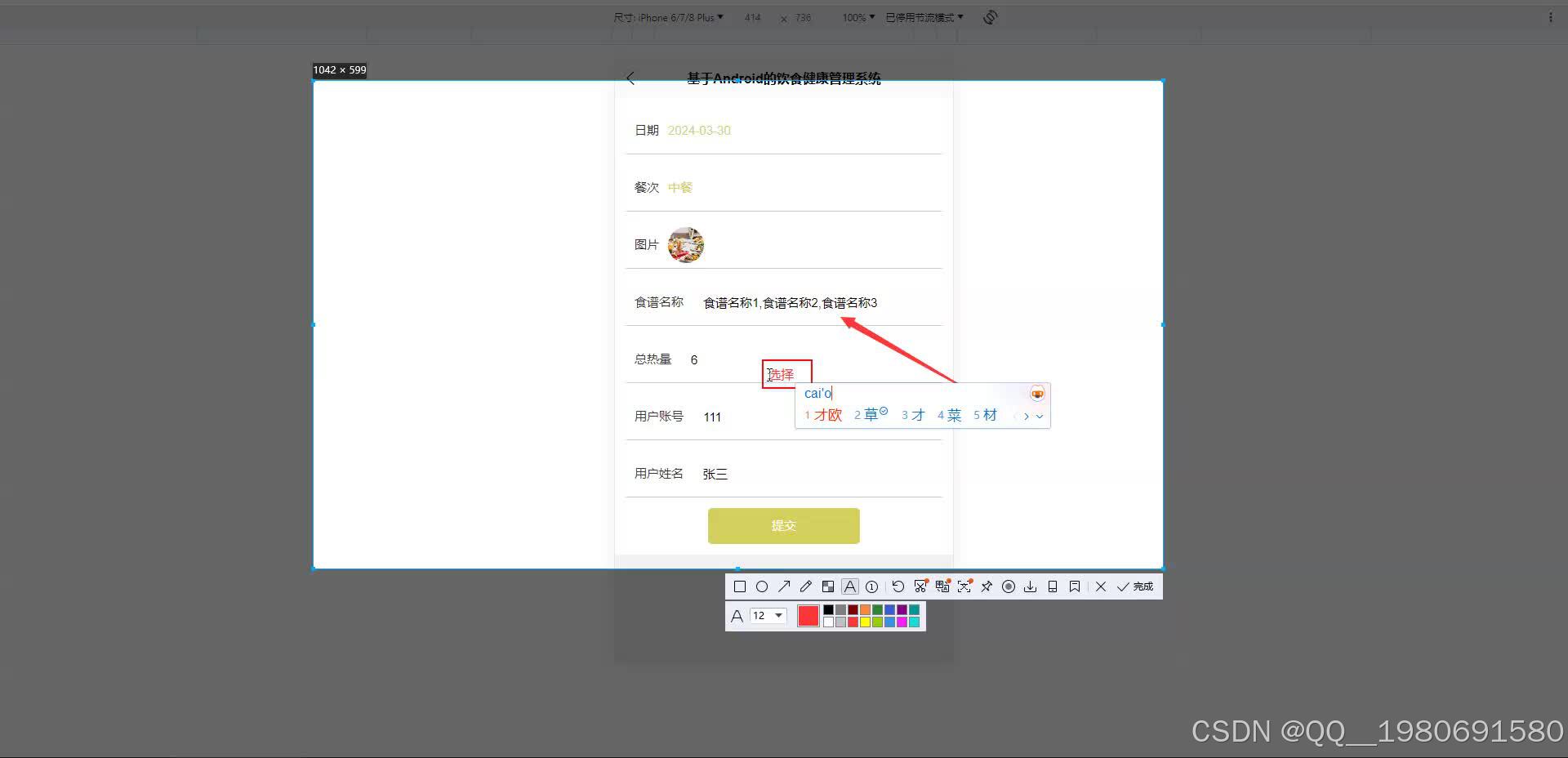Screen dimensions: 1568x758
Task: Pick the magenta color swatch
Action: tap(902, 622)
